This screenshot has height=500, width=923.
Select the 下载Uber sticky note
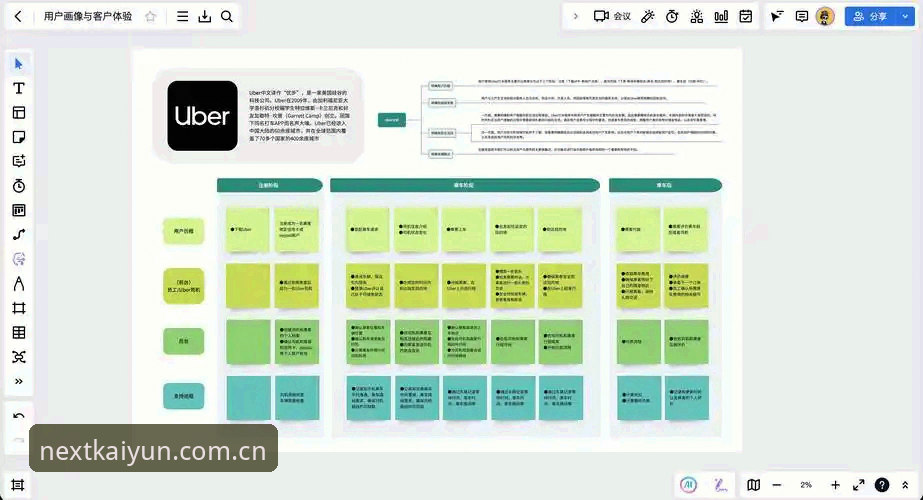coord(248,229)
